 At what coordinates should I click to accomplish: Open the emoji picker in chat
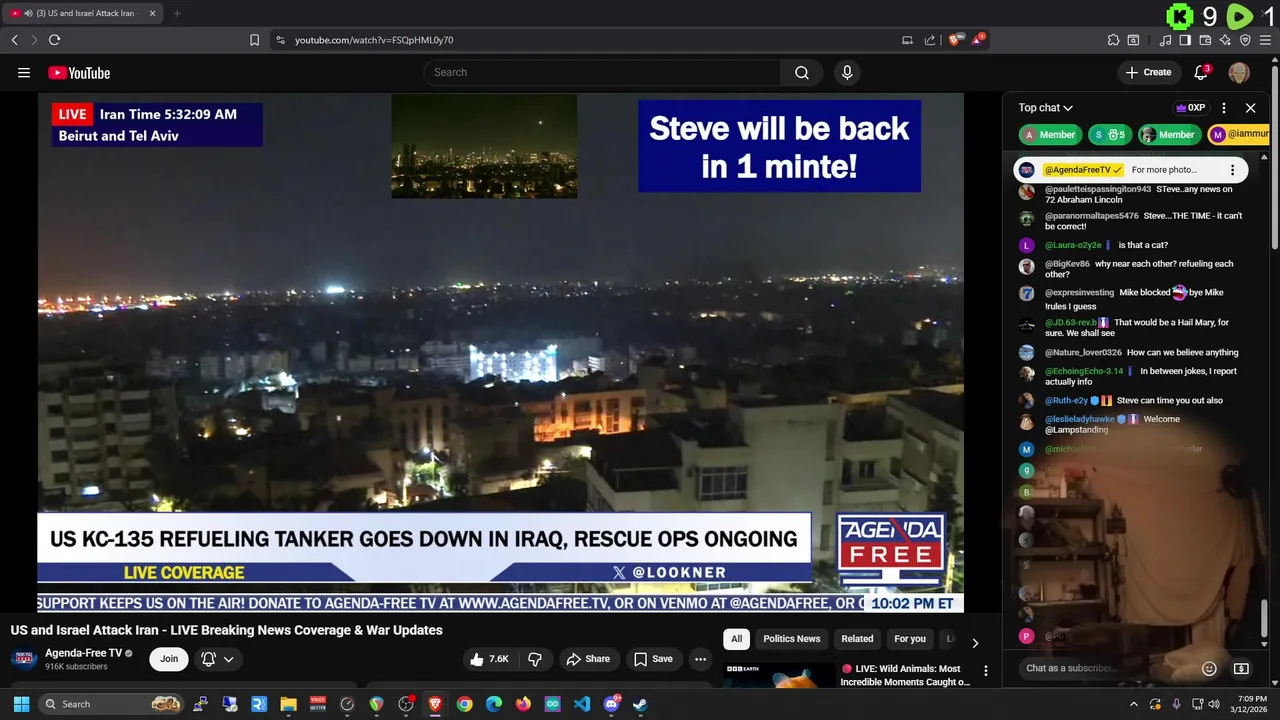click(x=1209, y=668)
